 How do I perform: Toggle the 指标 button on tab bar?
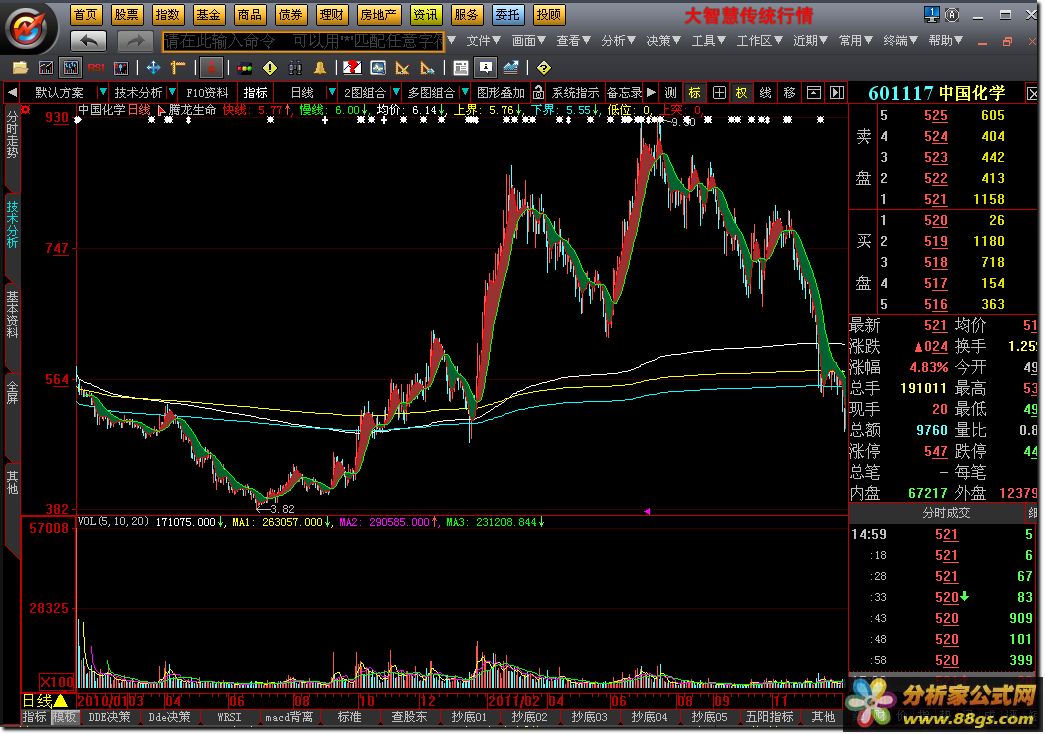point(35,717)
